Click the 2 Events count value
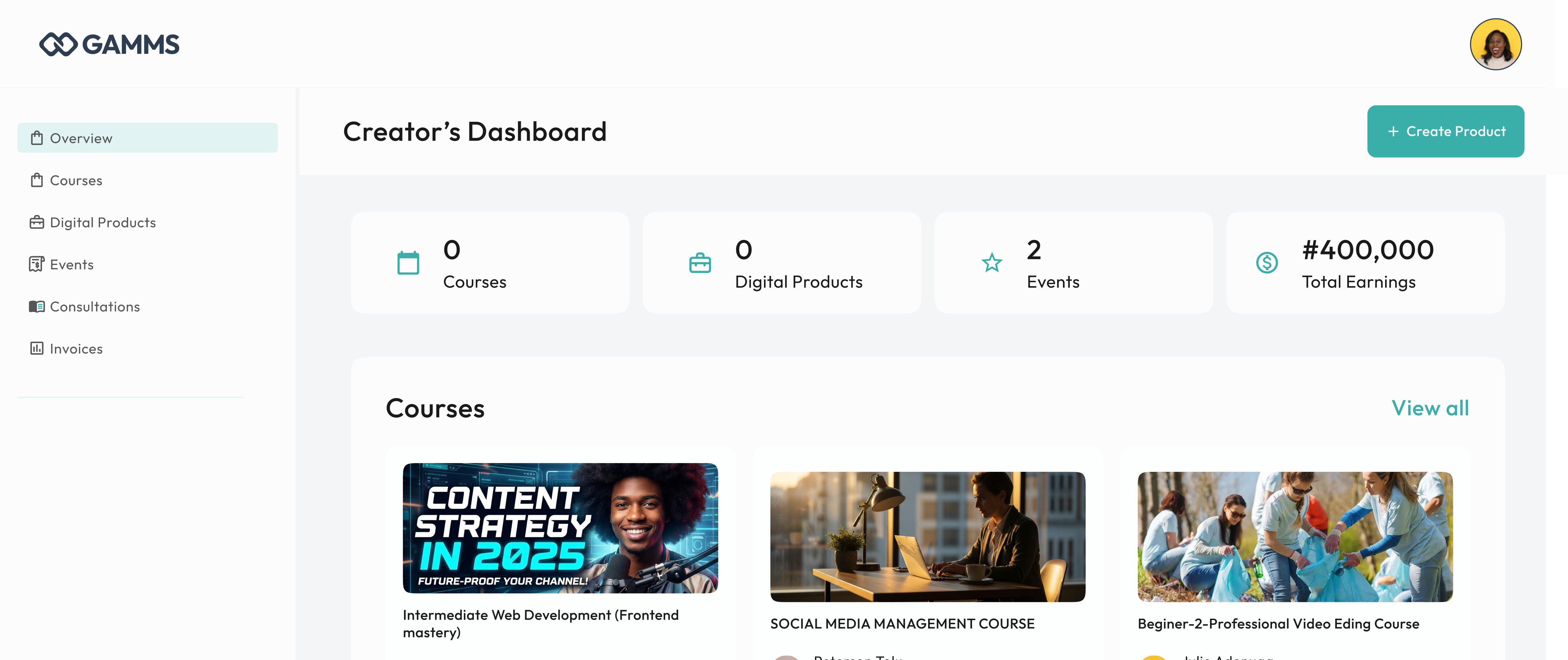 click(x=1033, y=250)
